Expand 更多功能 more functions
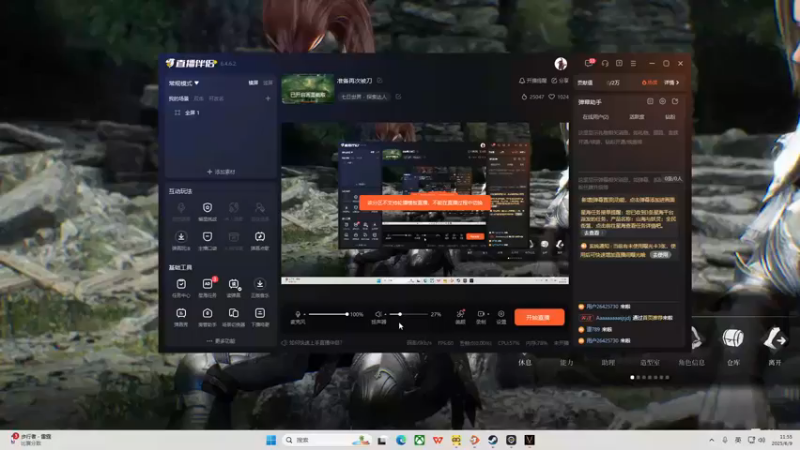800x450 pixels. [x=221, y=341]
